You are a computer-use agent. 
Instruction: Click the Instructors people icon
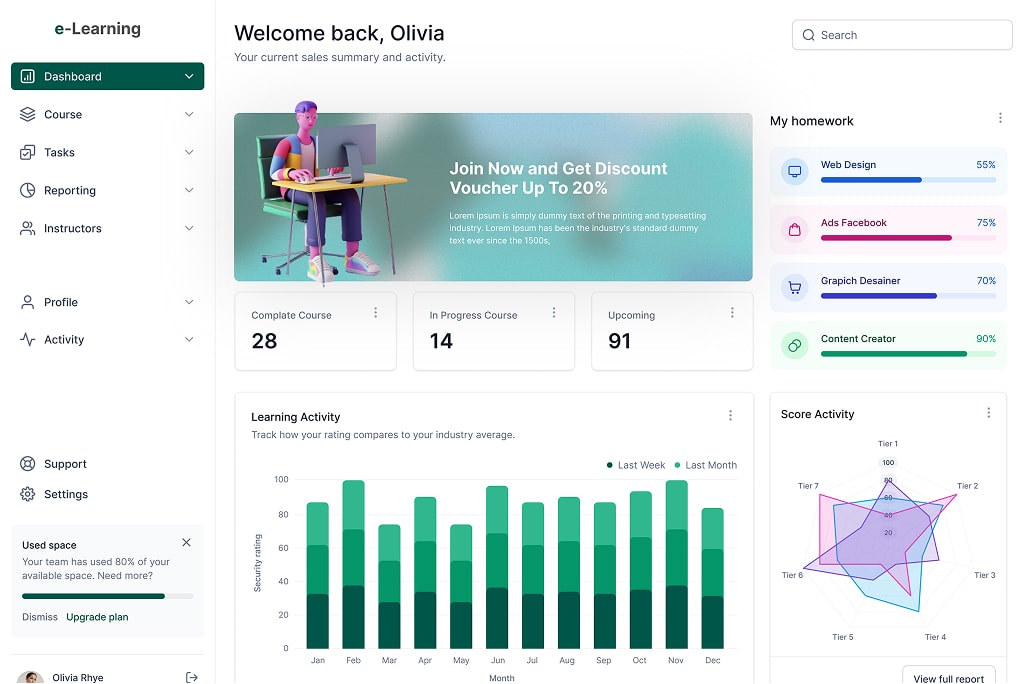[x=27, y=229]
